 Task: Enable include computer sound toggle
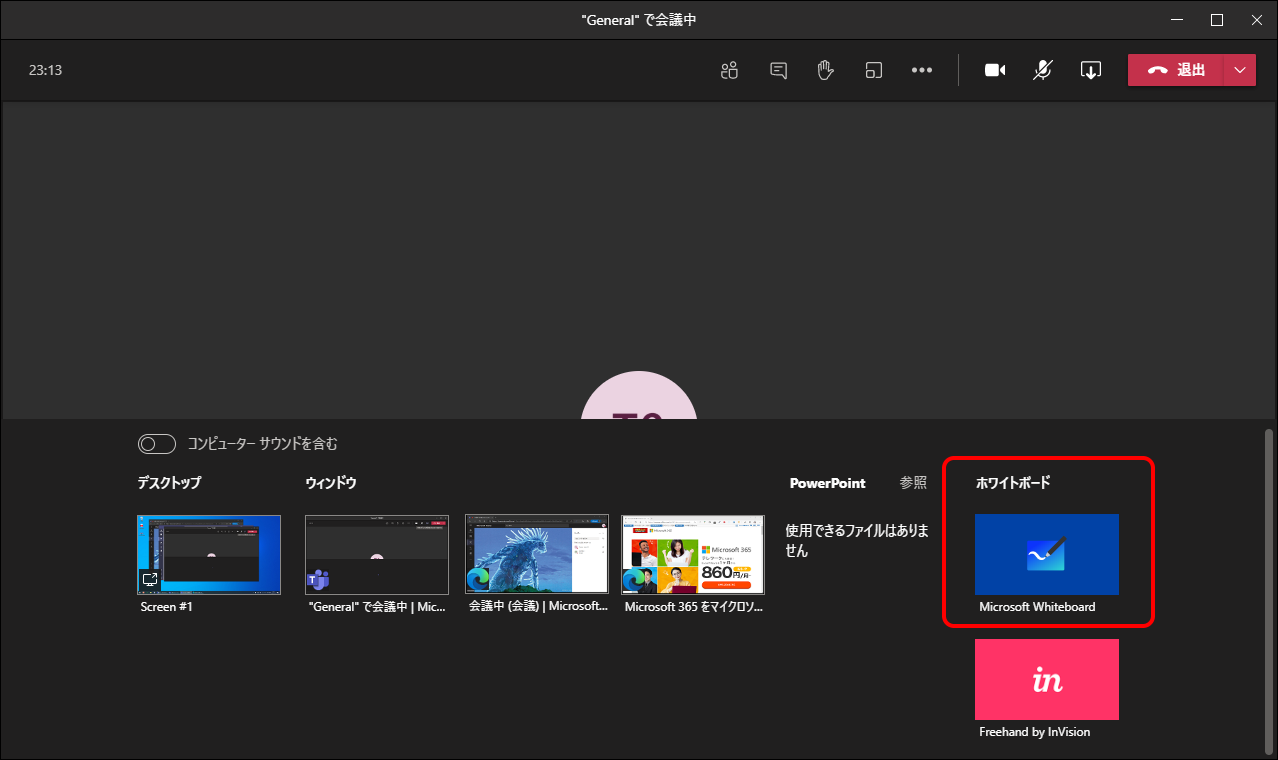pyautogui.click(x=157, y=444)
